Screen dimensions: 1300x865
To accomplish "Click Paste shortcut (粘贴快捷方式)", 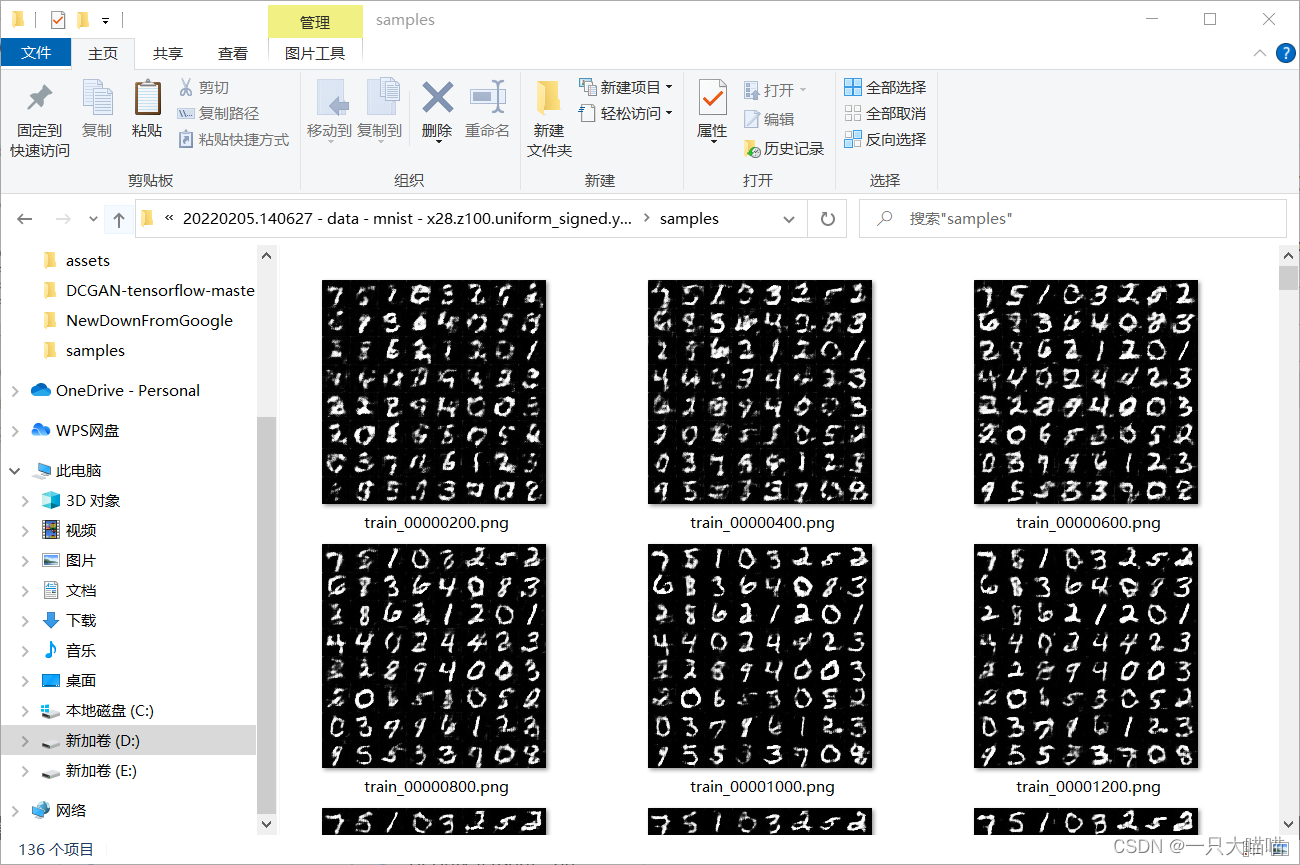I will coord(233,140).
